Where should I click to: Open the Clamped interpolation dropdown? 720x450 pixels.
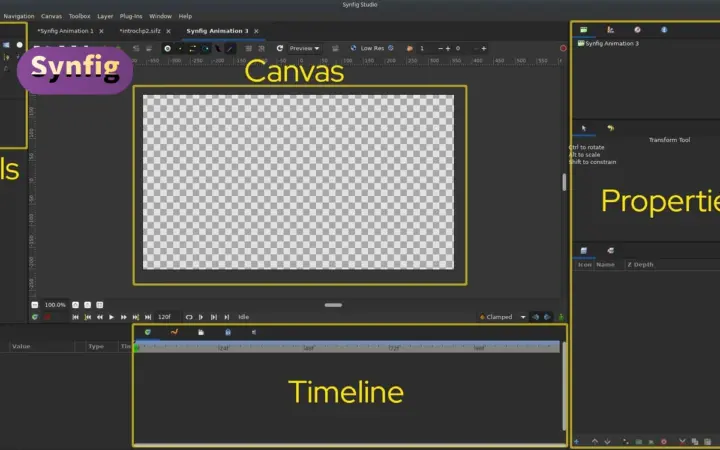tap(502, 317)
